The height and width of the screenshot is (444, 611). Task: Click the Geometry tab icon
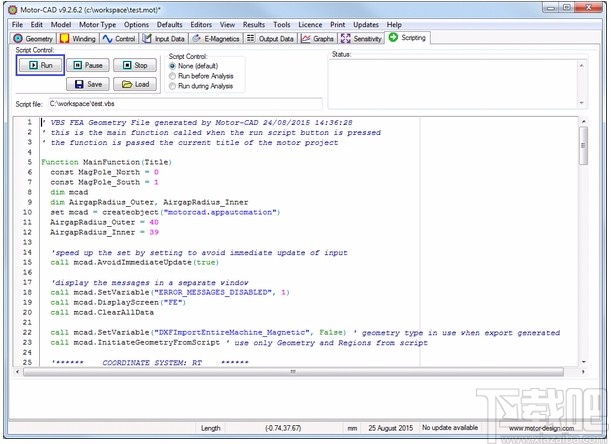[x=18, y=39]
